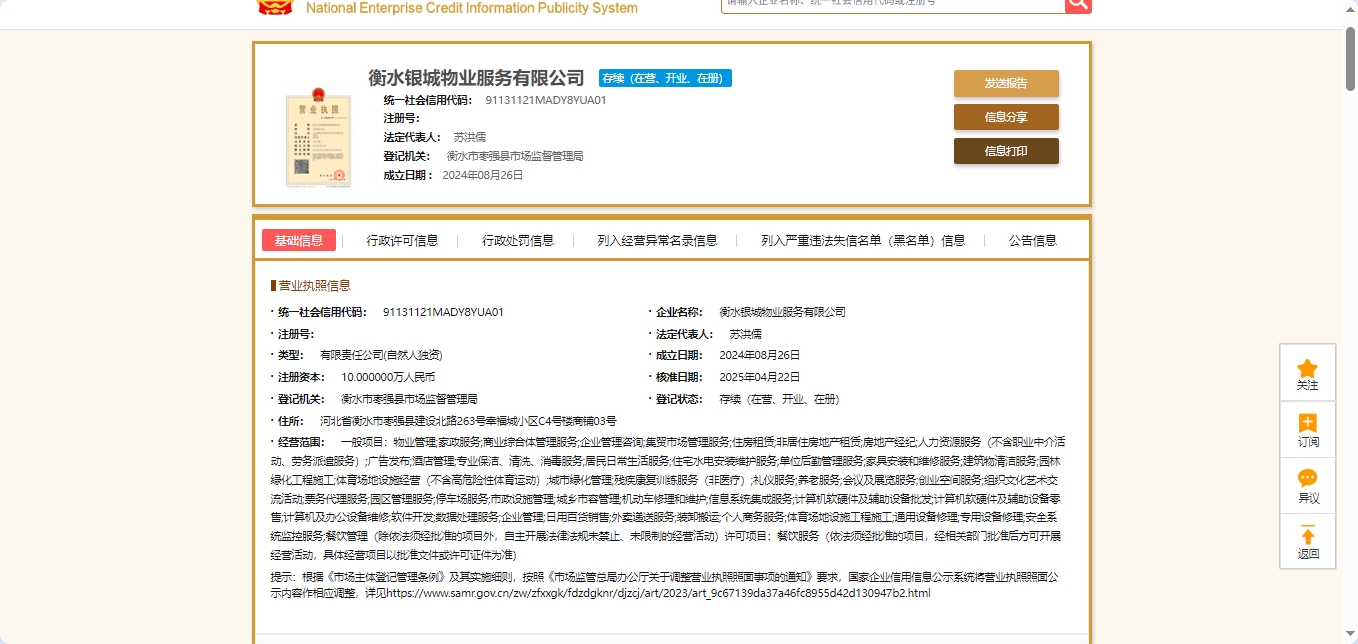The height and width of the screenshot is (644, 1358).
Task: Click the 成立日期 2024年08月26日 value in the header card
Action: click(482, 175)
